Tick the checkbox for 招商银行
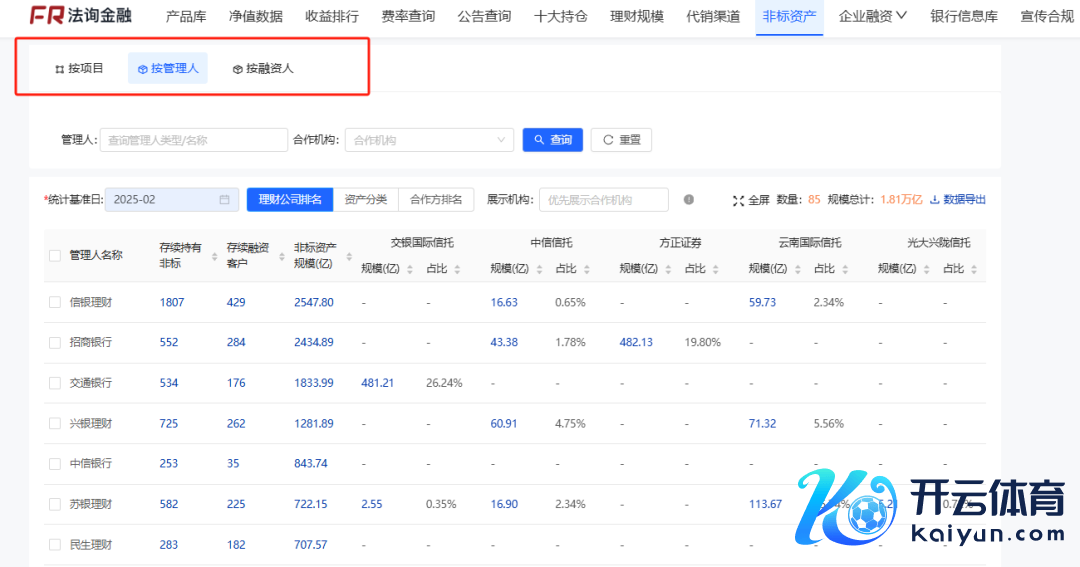1080x567 pixels. pos(55,342)
